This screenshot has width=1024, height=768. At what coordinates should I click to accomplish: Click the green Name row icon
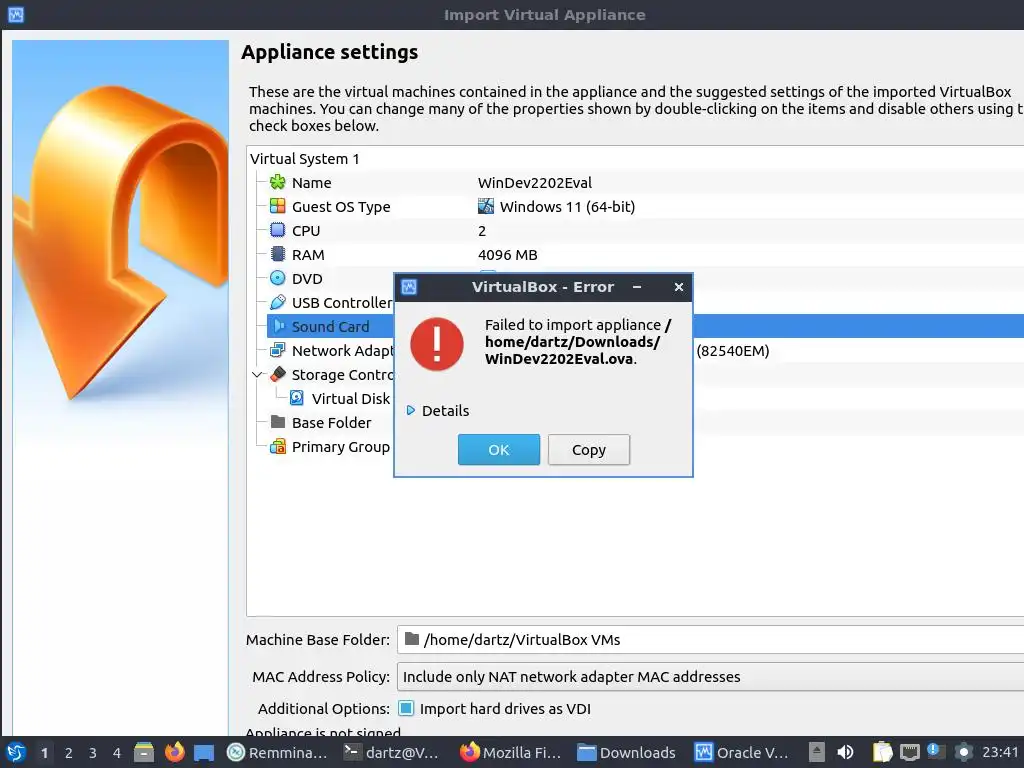[x=278, y=182]
